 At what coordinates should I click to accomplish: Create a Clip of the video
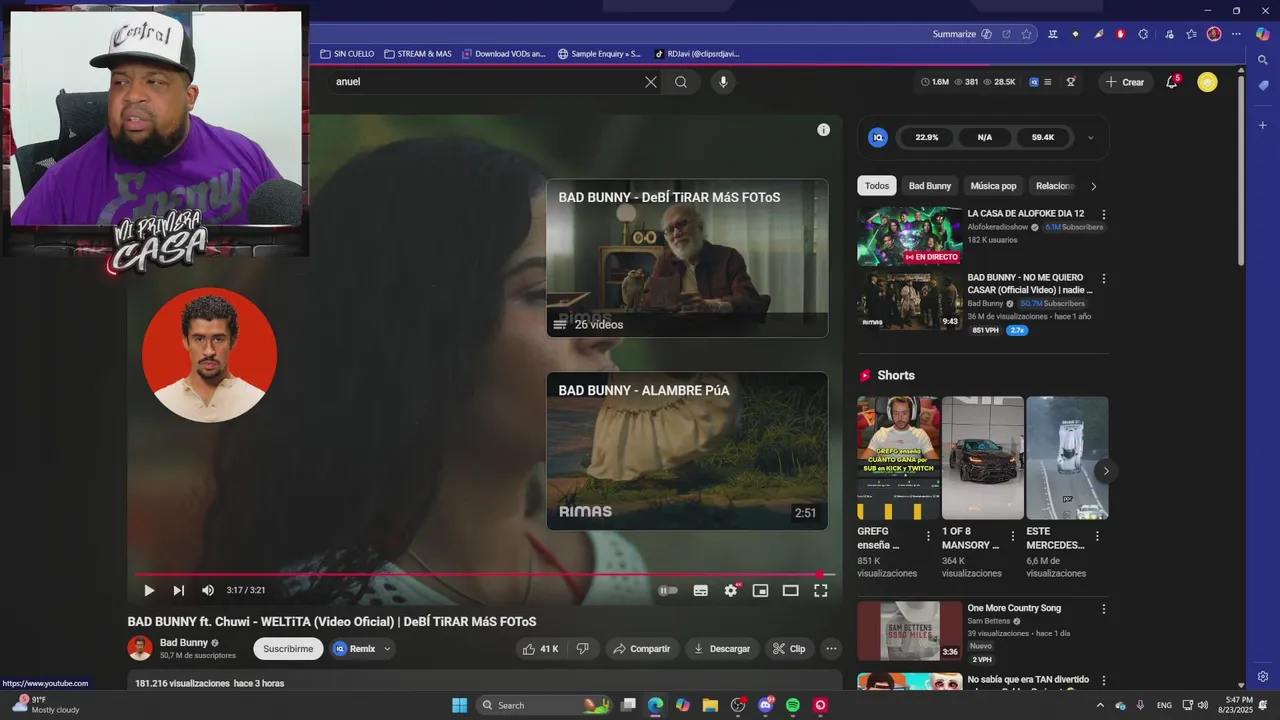[788, 649]
